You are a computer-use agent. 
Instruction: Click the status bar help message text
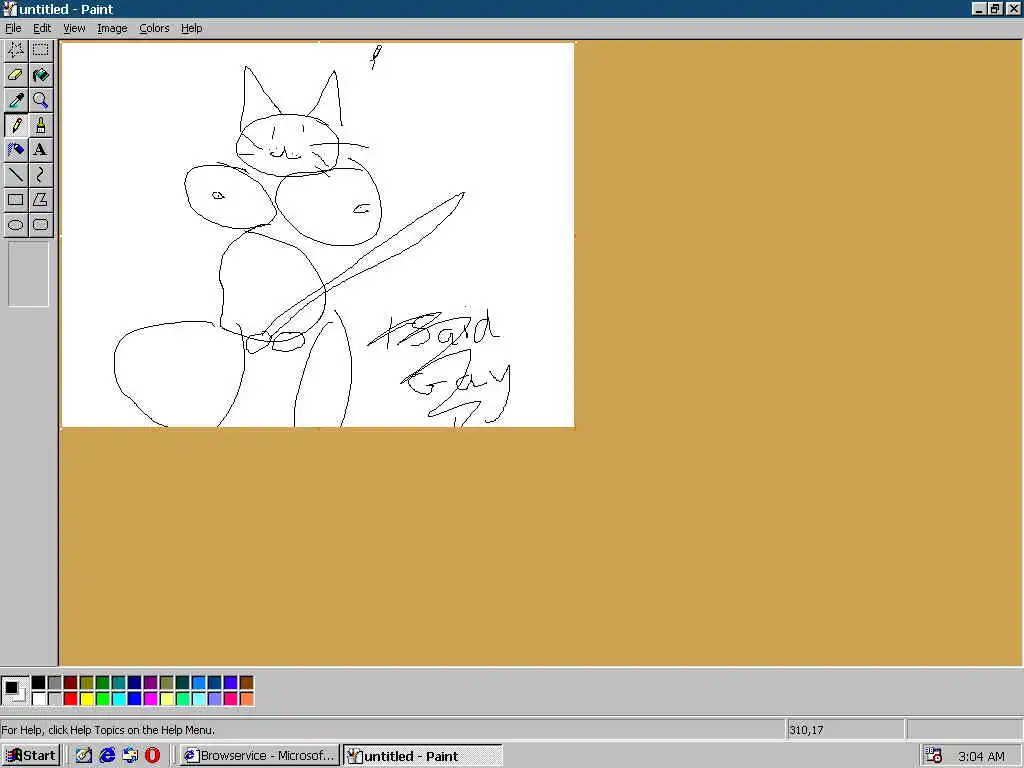[x=108, y=729]
